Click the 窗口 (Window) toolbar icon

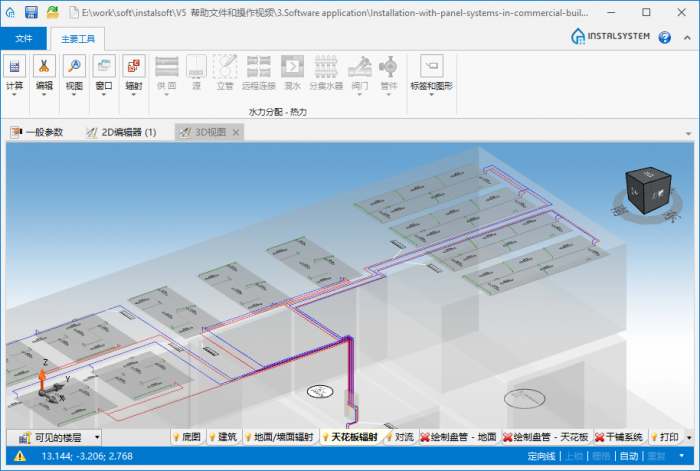tap(104, 73)
